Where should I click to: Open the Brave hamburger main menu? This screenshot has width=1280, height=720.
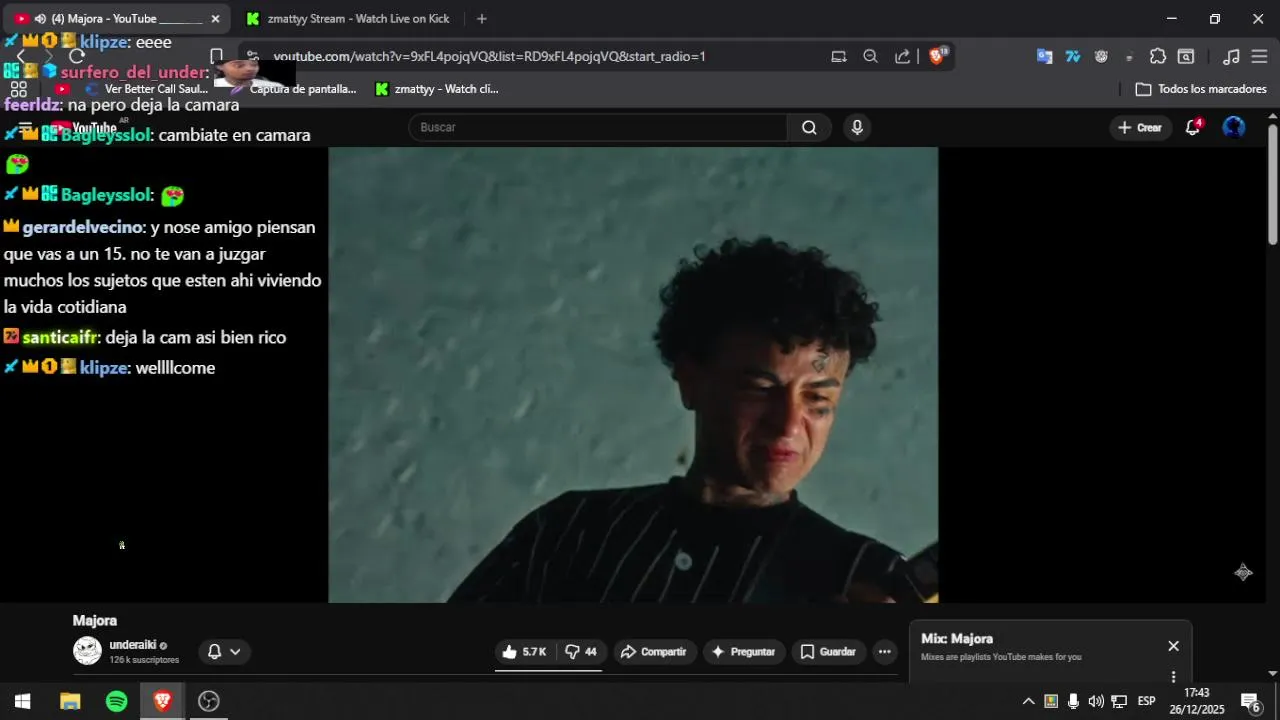1259,56
